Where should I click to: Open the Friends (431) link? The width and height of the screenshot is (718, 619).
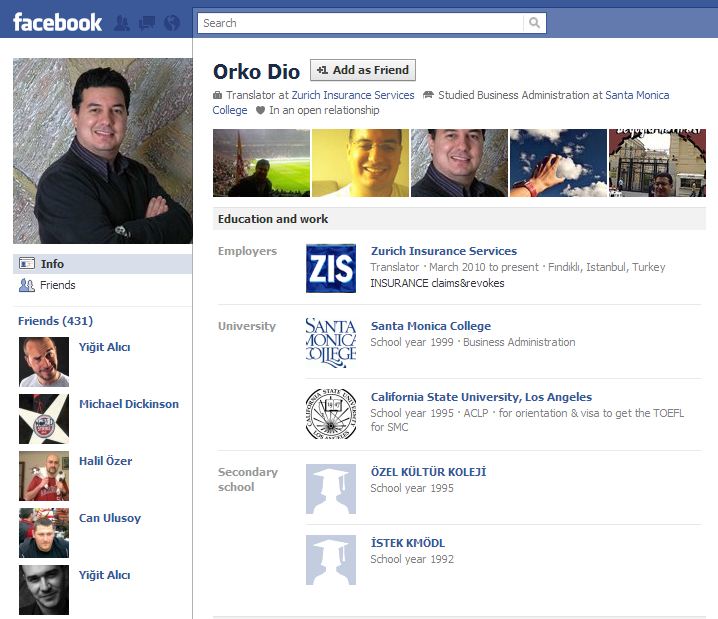point(55,321)
